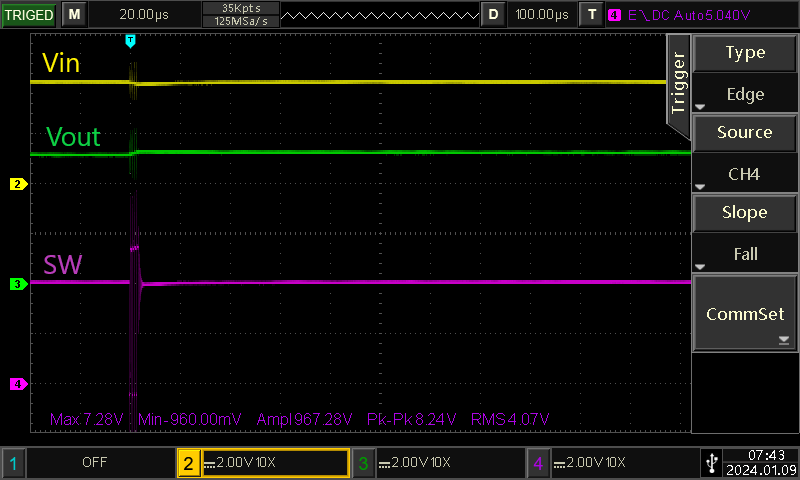This screenshot has width=800, height=480.
Task: Open the Slope menu button
Action: [x=745, y=213]
